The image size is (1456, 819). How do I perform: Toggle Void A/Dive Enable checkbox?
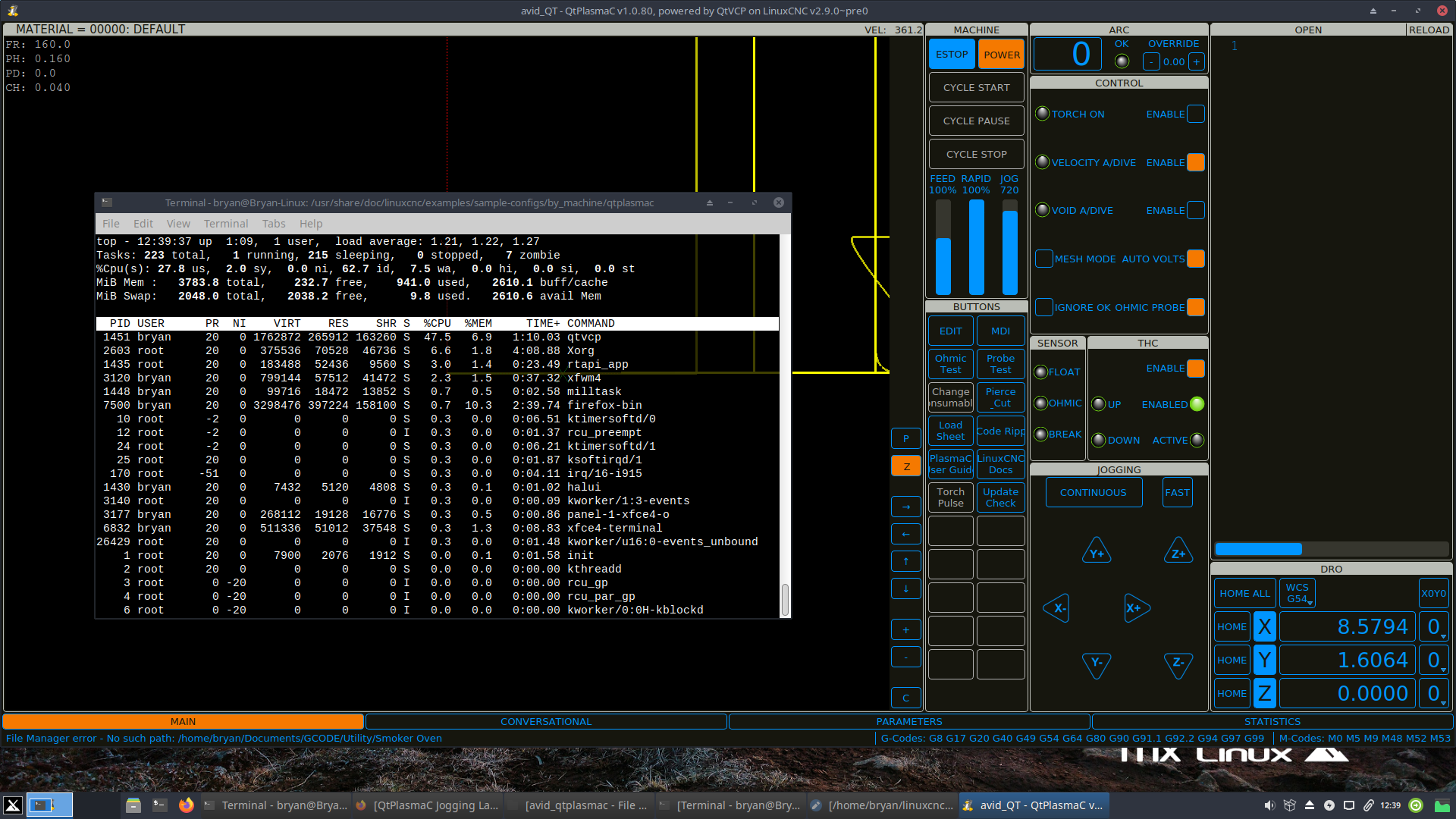pyautogui.click(x=1195, y=210)
